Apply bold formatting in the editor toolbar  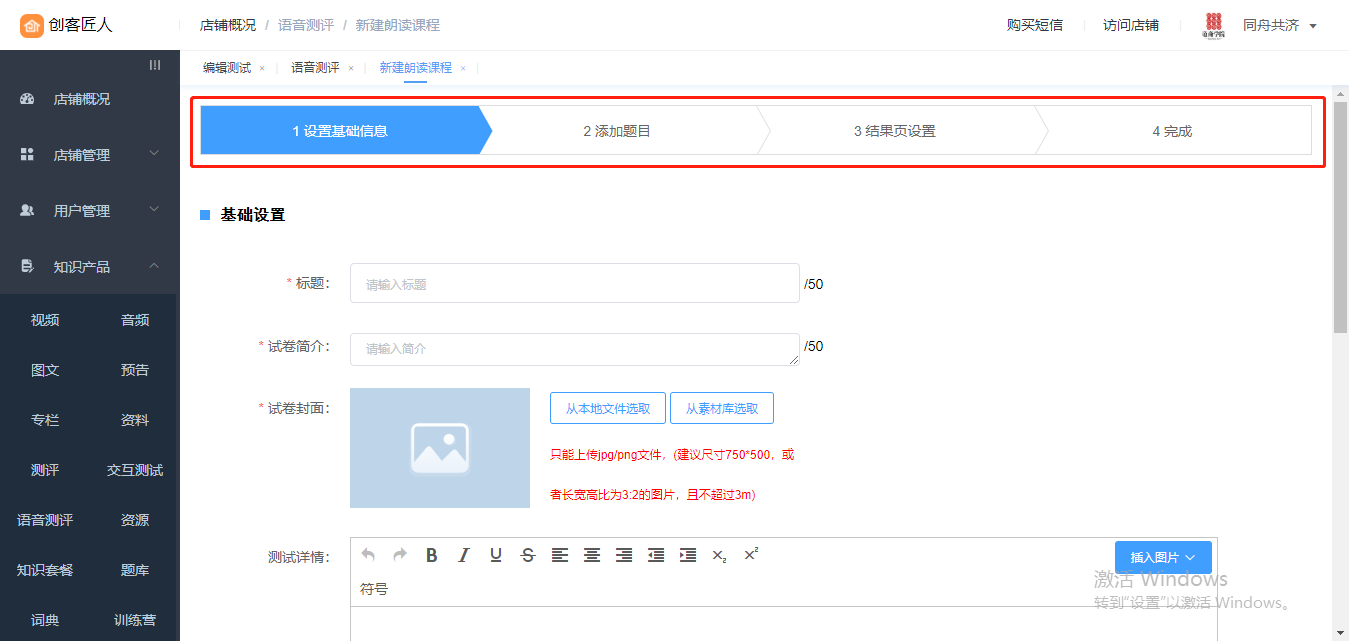pos(432,555)
